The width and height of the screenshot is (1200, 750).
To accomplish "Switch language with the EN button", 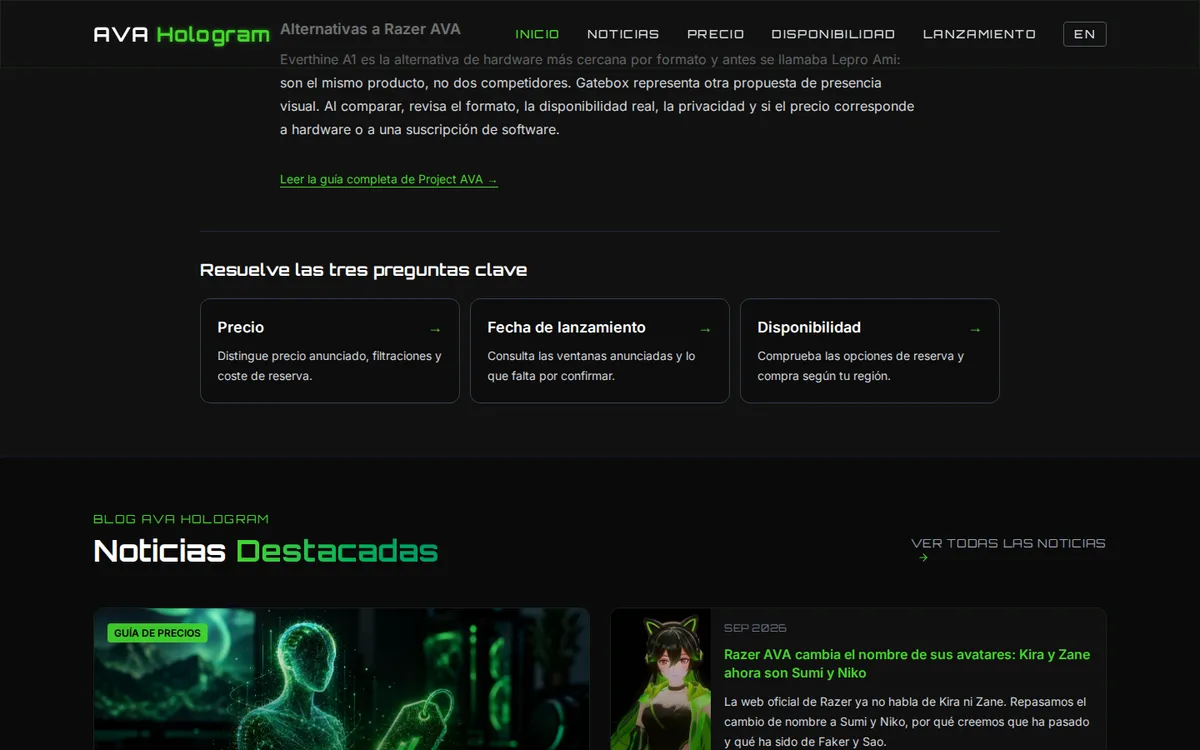I will (1084, 34).
